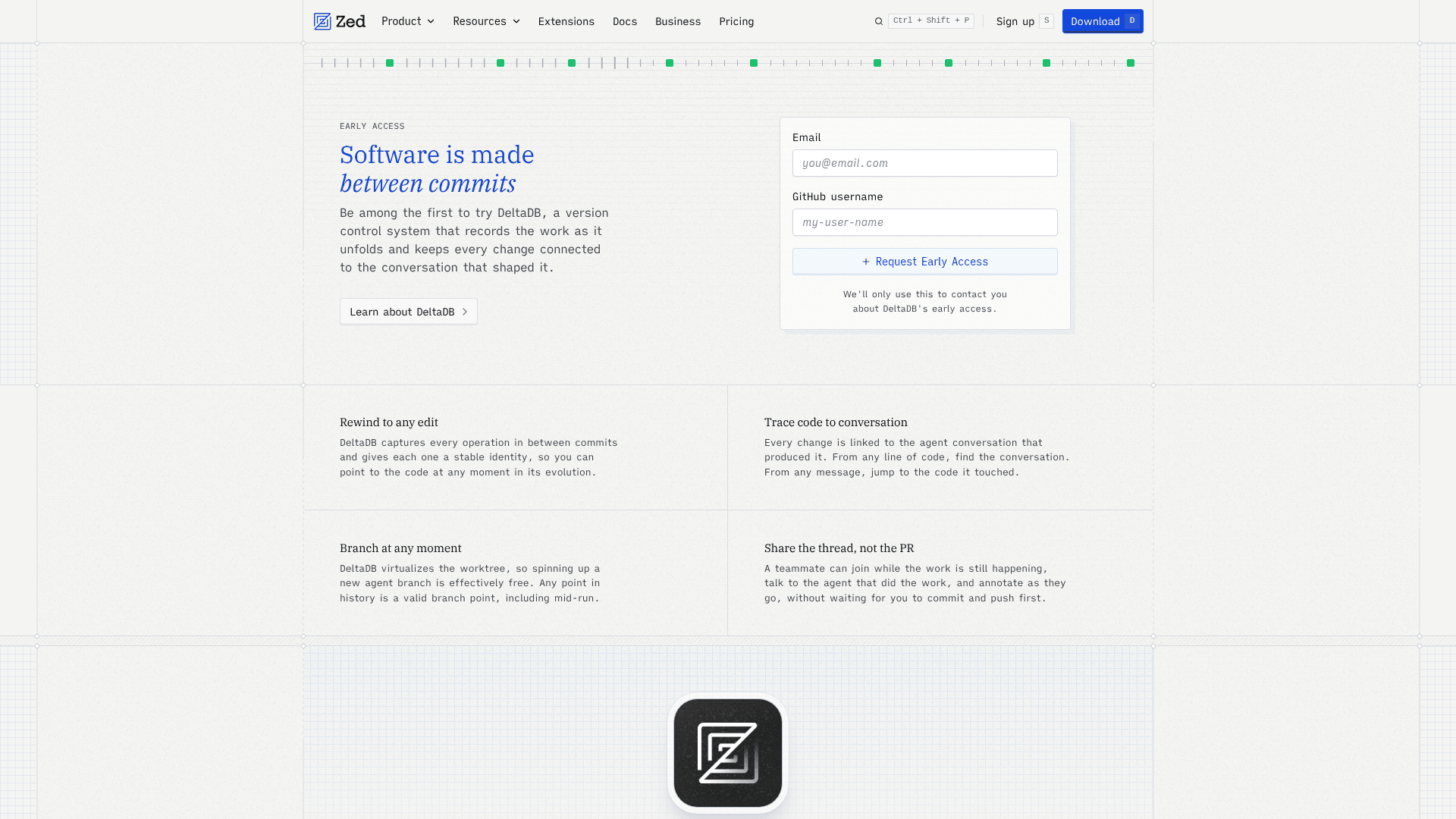Focus the GitHub username field
Screen dimensions: 1456x819
click(x=925, y=222)
